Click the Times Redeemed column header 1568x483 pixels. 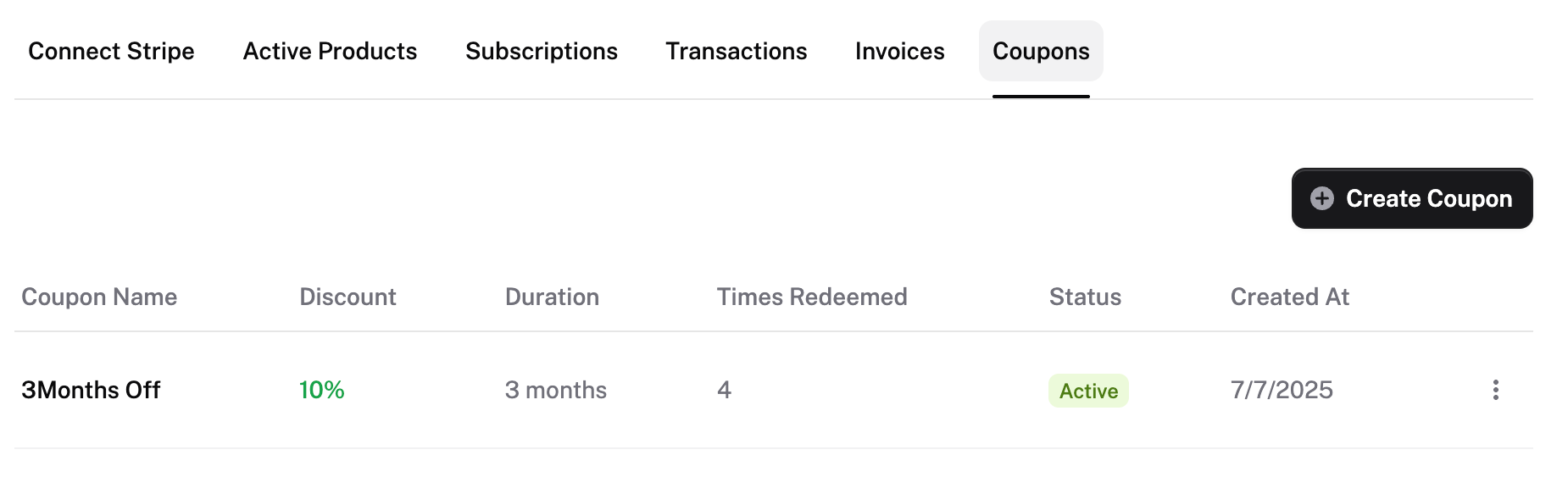(x=812, y=297)
